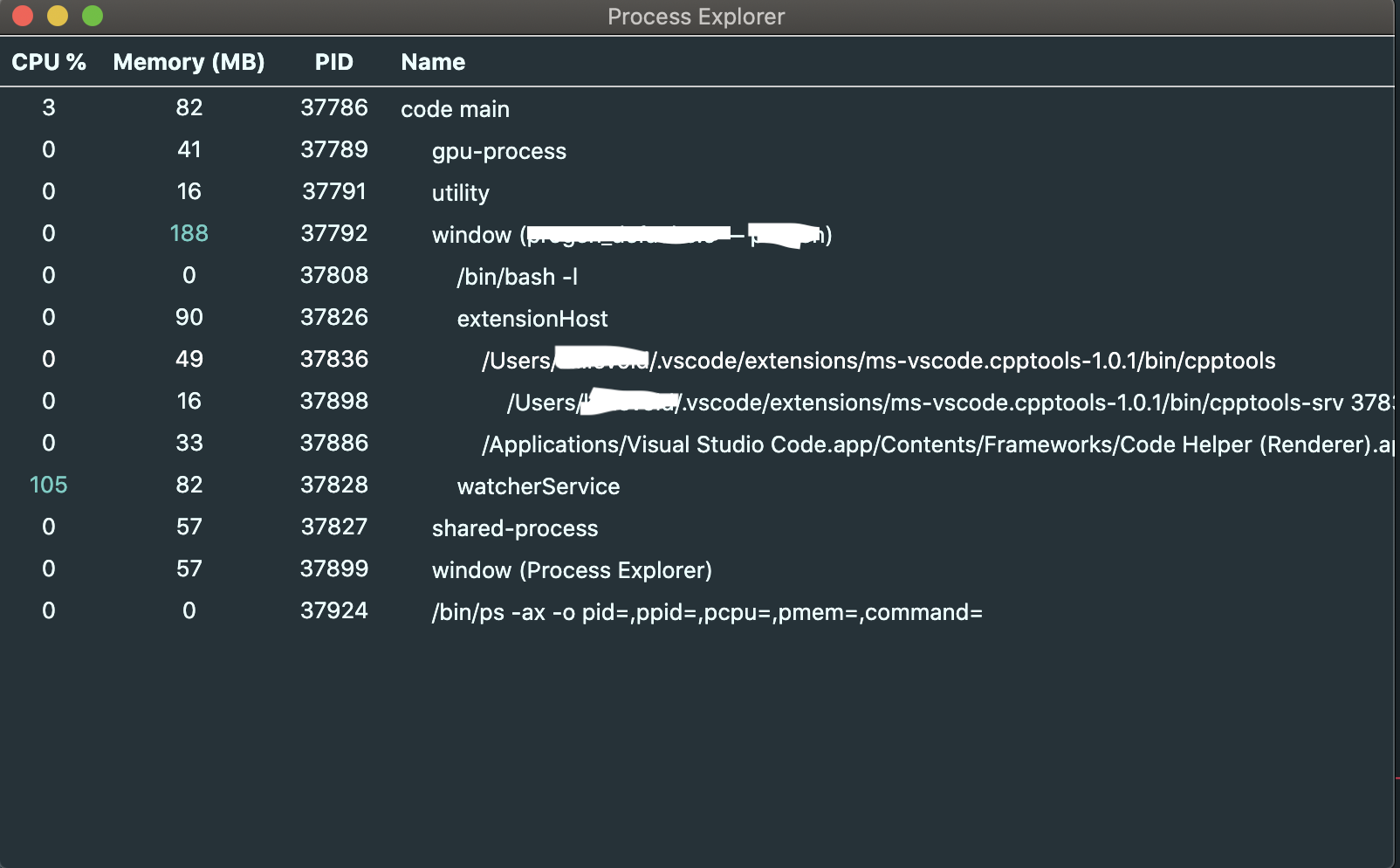Select the /bin/bash -l process

(x=516, y=276)
